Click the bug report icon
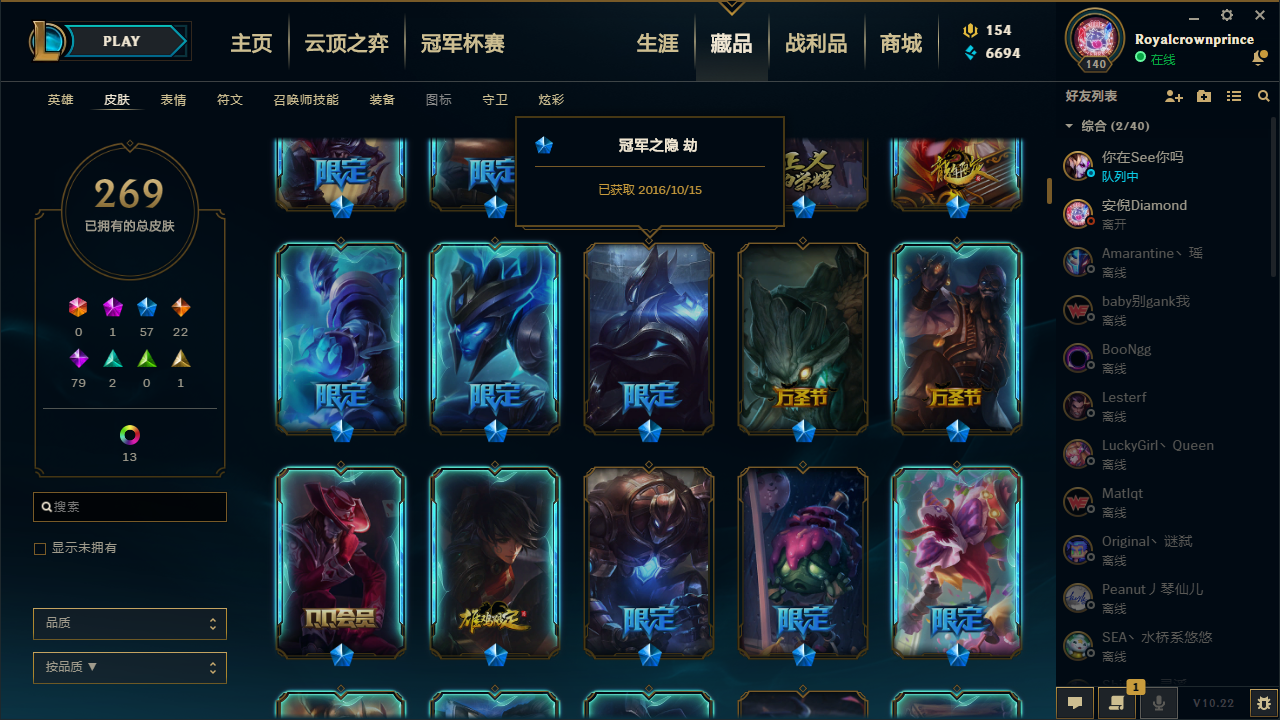Viewport: 1280px width, 720px height. pyautogui.click(x=1264, y=703)
